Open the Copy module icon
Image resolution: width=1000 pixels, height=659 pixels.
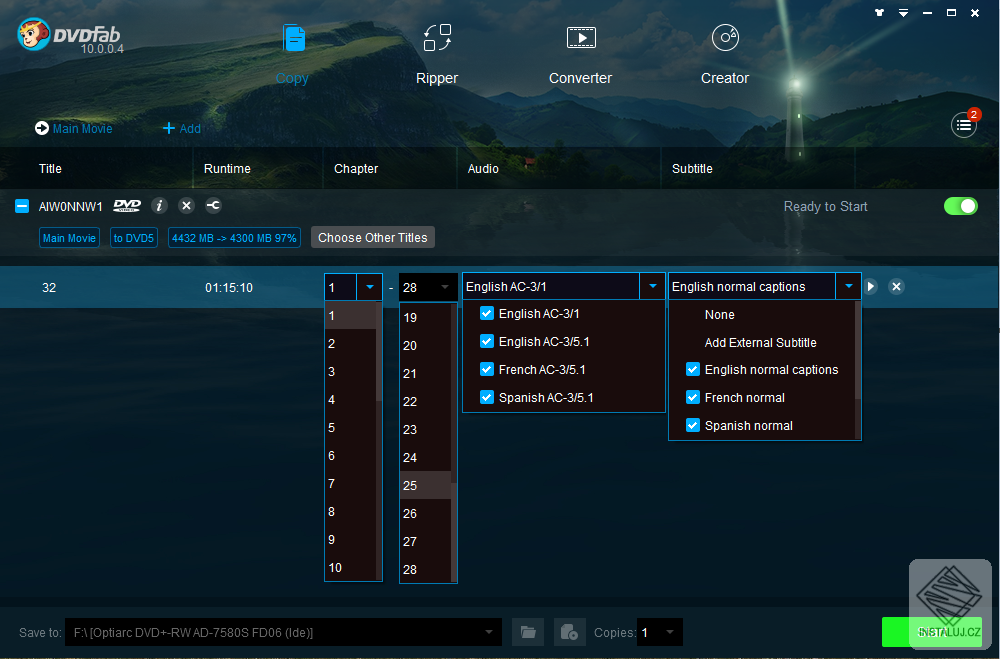[293, 39]
